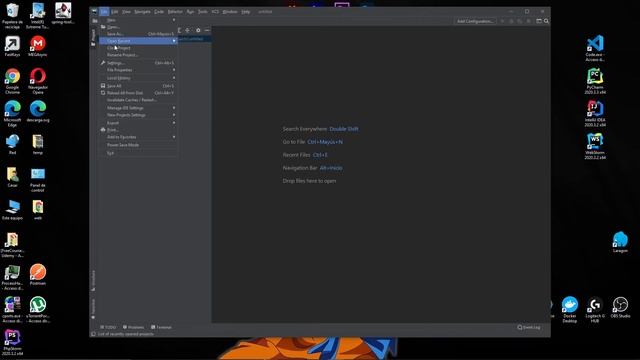640x360 pixels.
Task: Open Settings... from the File menu
Action: click(x=138, y=63)
